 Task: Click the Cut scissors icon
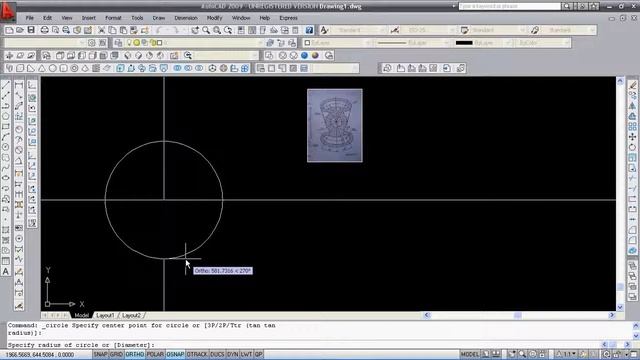click(102, 30)
